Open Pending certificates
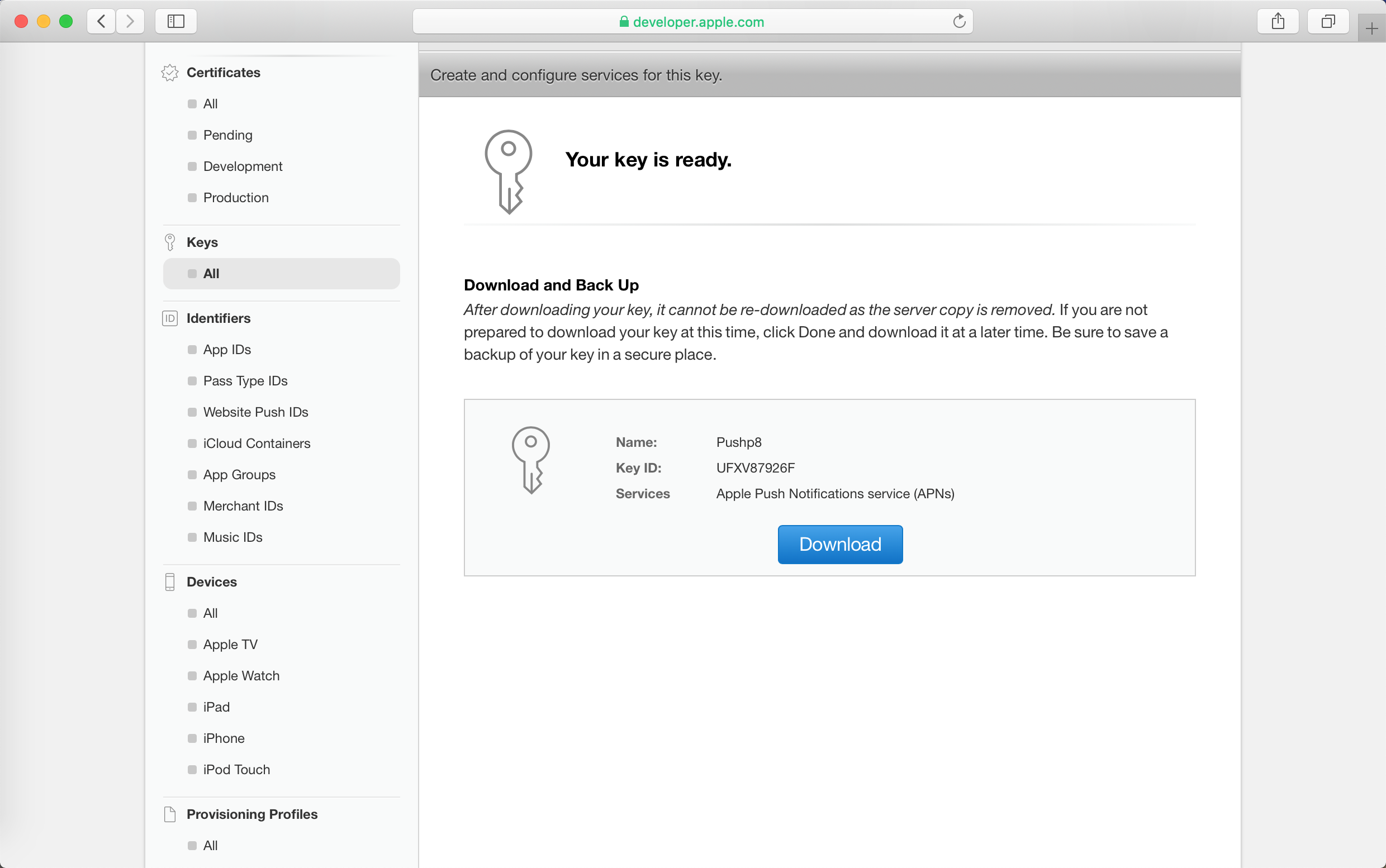Image resolution: width=1386 pixels, height=868 pixels. (227, 136)
